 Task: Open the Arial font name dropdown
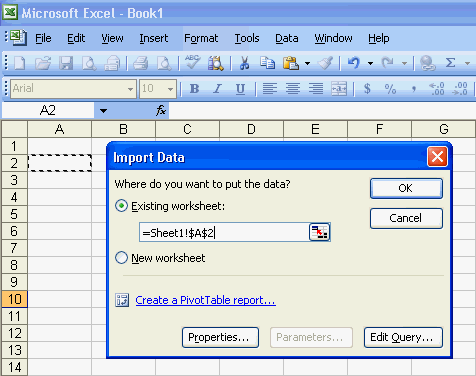pos(130,89)
